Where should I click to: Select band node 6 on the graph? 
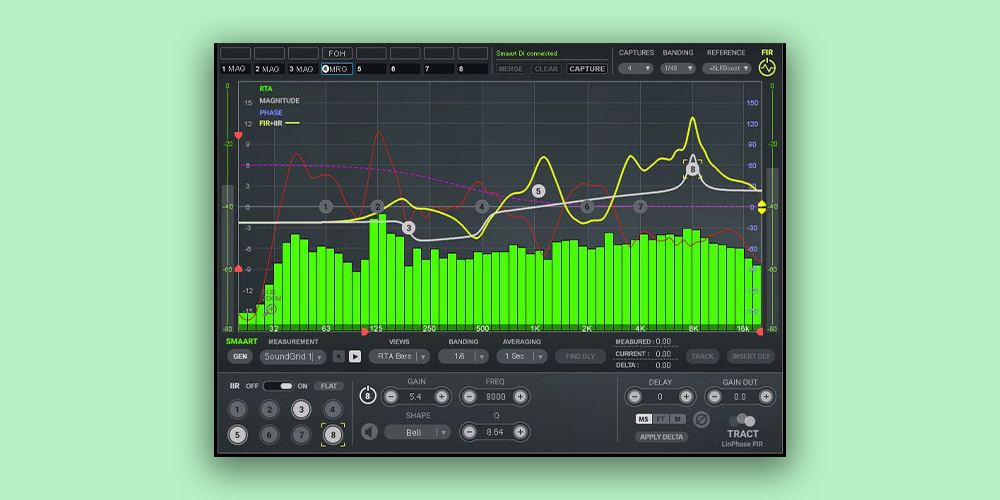click(x=587, y=207)
